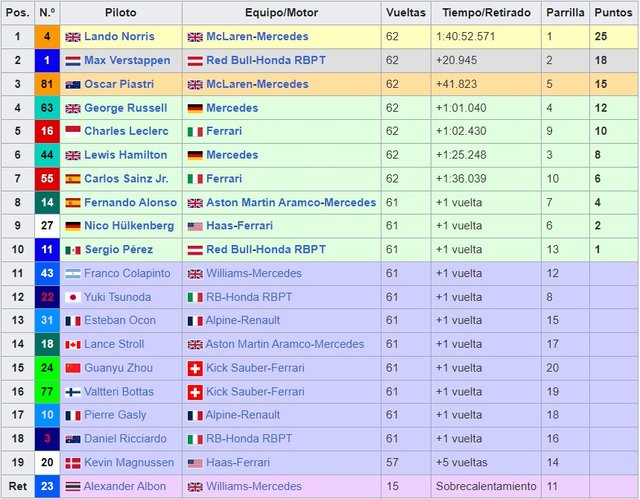Image resolution: width=640 pixels, height=499 pixels.
Task: Open Williams-Mercedes link in Albon's row
Action: (x=253, y=486)
